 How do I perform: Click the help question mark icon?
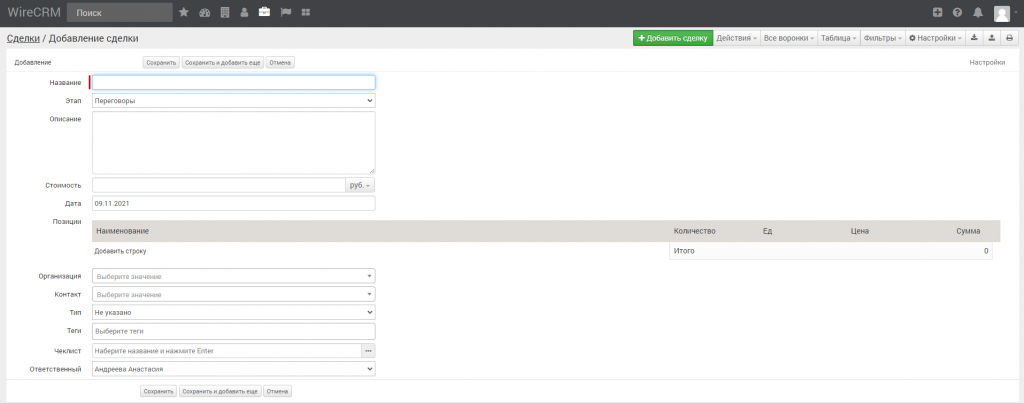(957, 13)
